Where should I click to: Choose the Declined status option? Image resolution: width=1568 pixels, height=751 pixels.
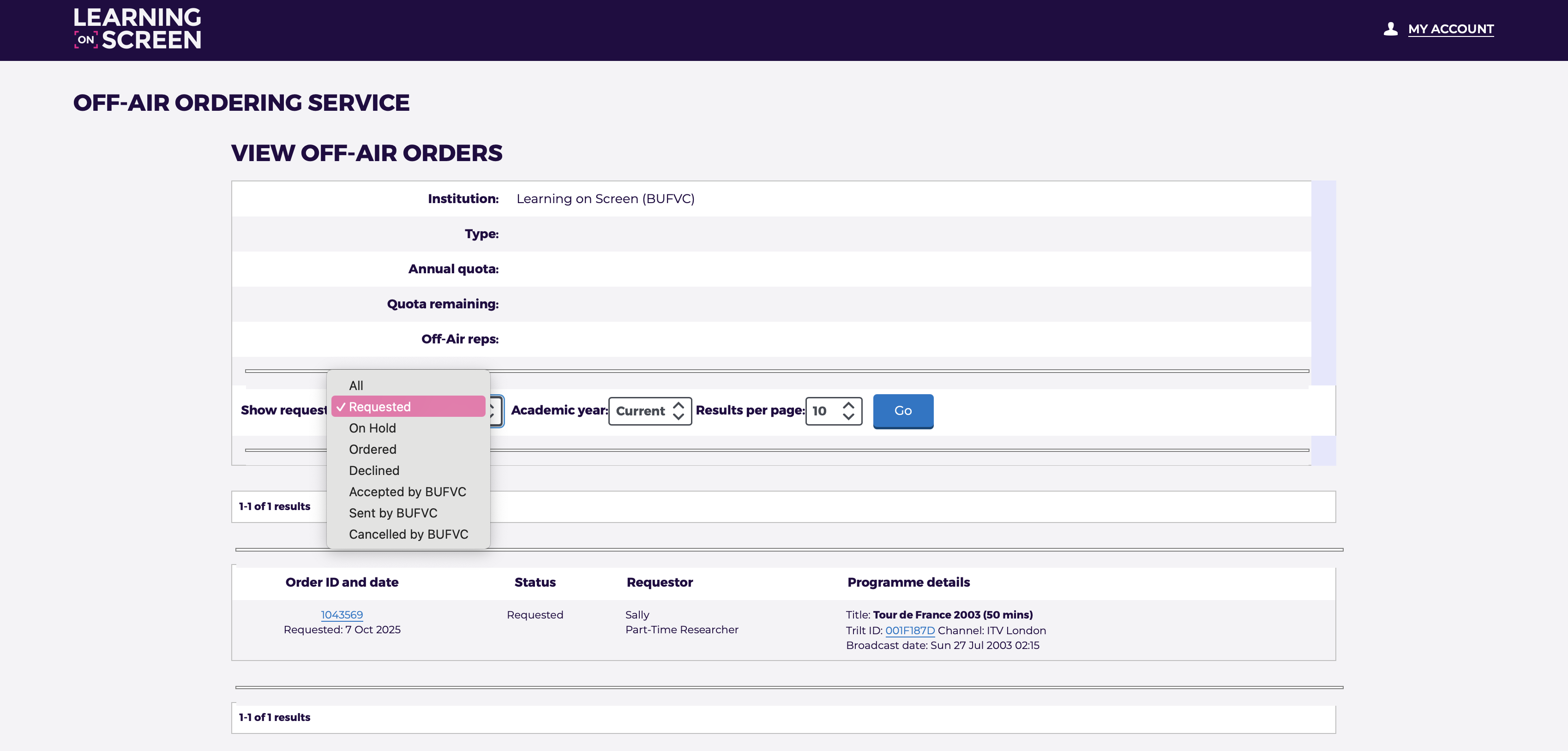point(409,470)
